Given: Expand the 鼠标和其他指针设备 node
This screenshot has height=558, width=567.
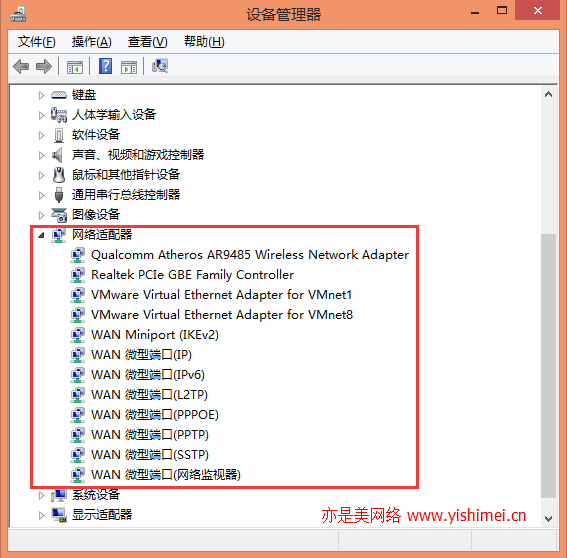Looking at the screenshot, I should [x=41, y=175].
